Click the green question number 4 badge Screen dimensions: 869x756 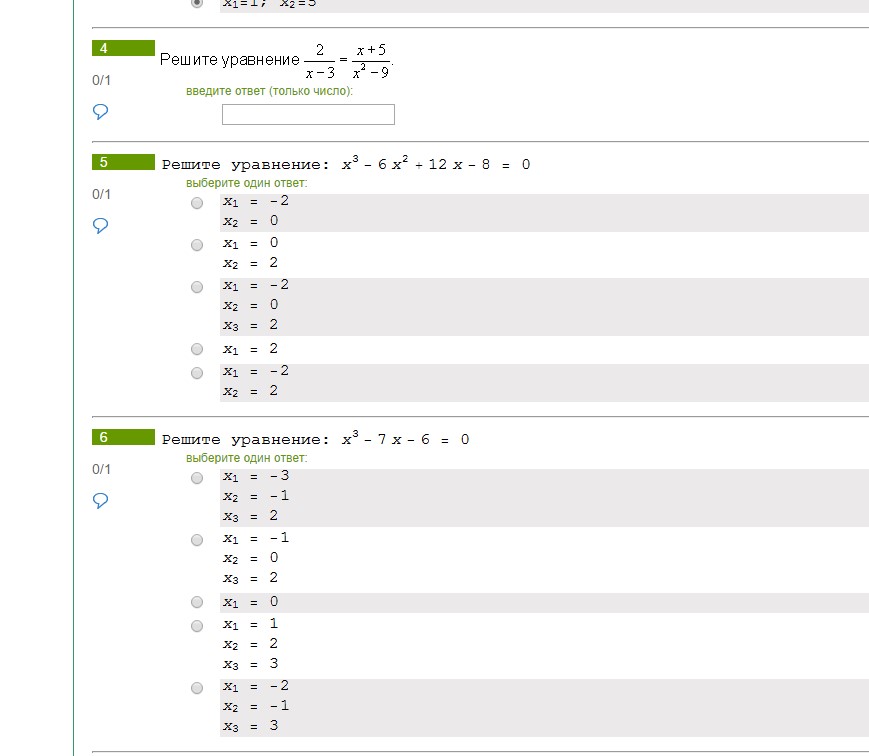click(123, 48)
